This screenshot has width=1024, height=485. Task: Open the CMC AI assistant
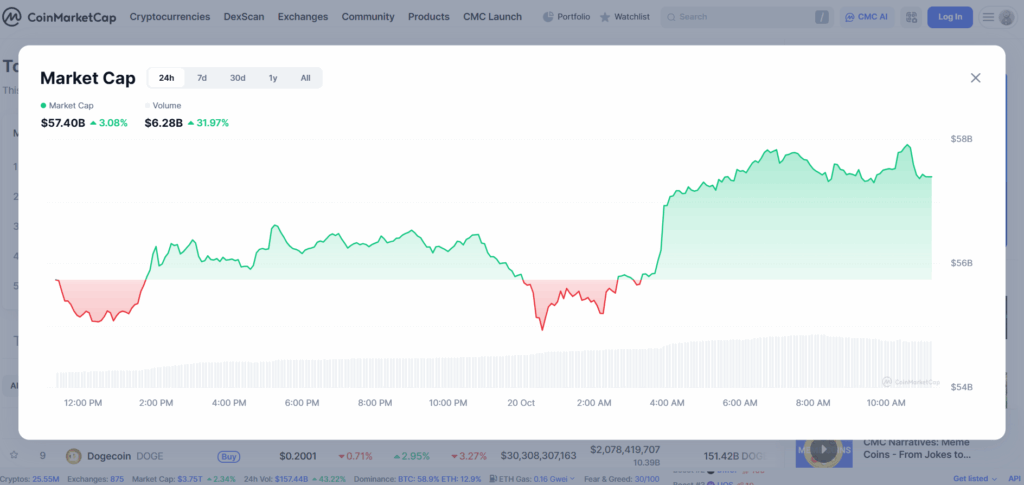pyautogui.click(x=867, y=17)
